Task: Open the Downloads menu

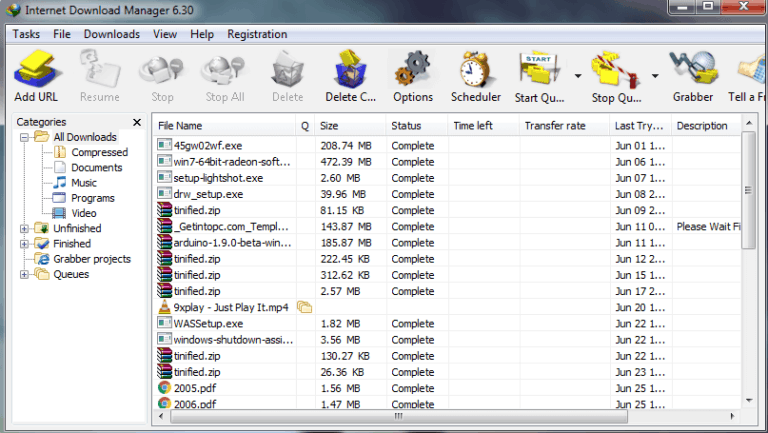Action: 111,34
